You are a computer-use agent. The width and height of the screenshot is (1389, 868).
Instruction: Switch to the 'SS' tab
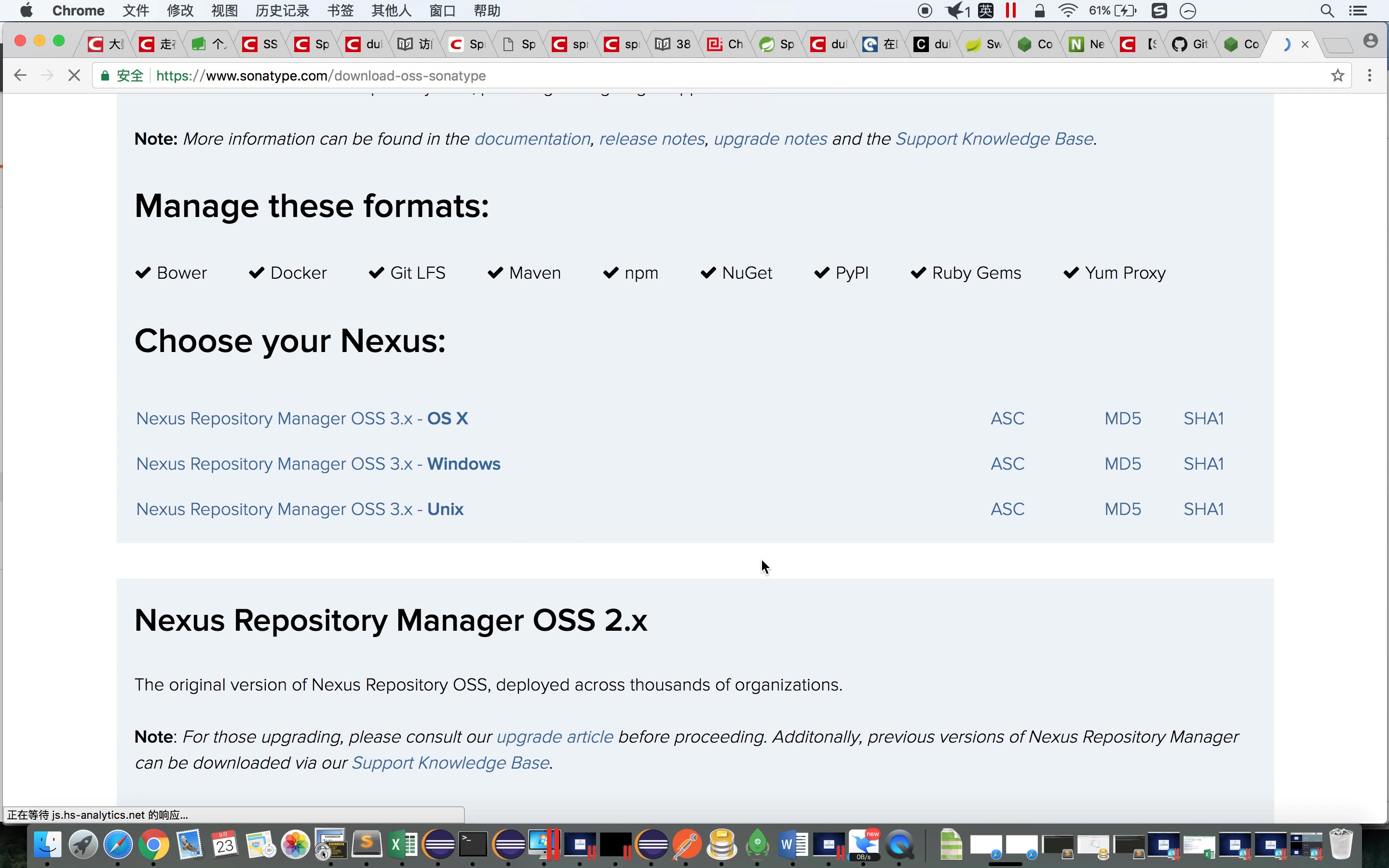260,44
